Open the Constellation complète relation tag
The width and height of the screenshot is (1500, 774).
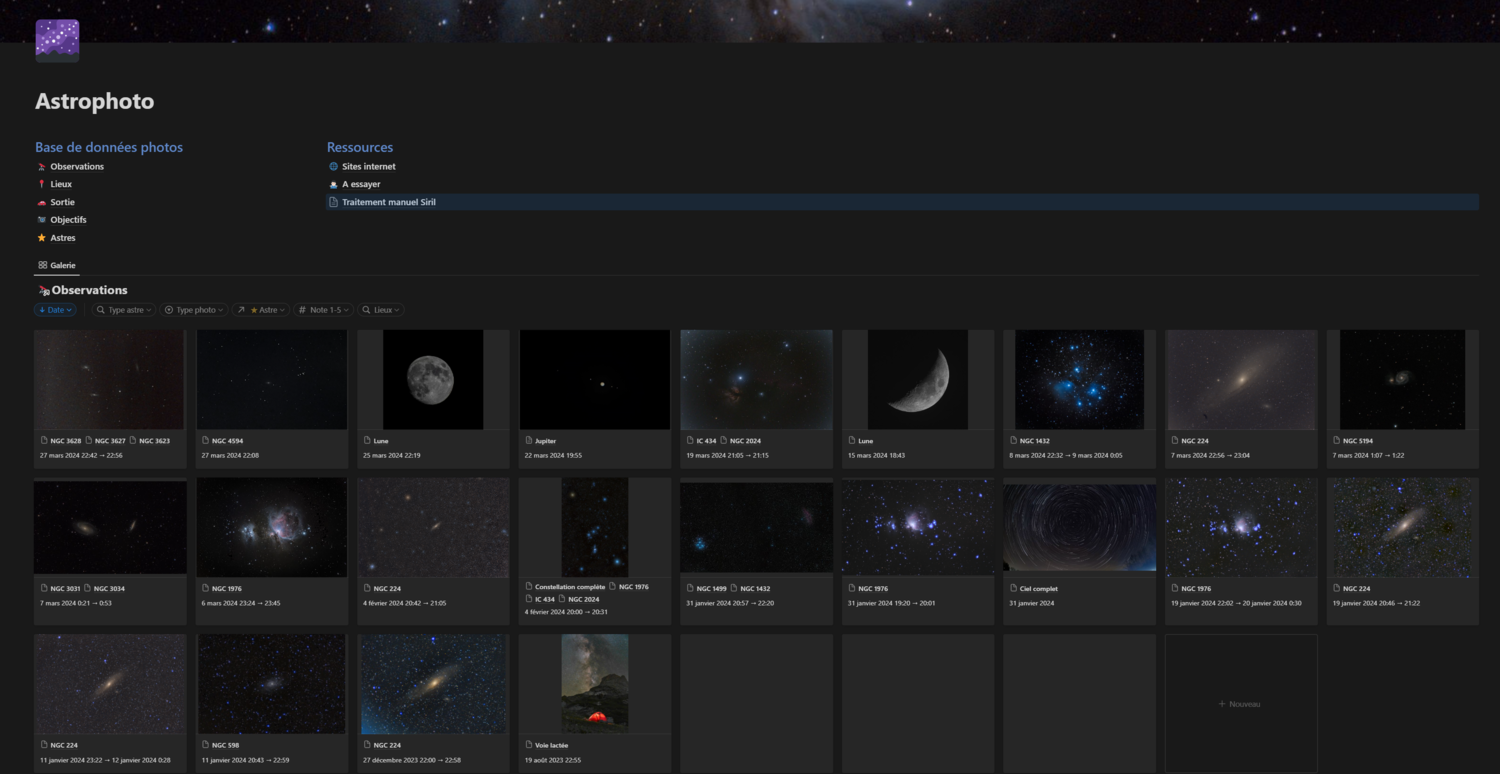coord(570,587)
